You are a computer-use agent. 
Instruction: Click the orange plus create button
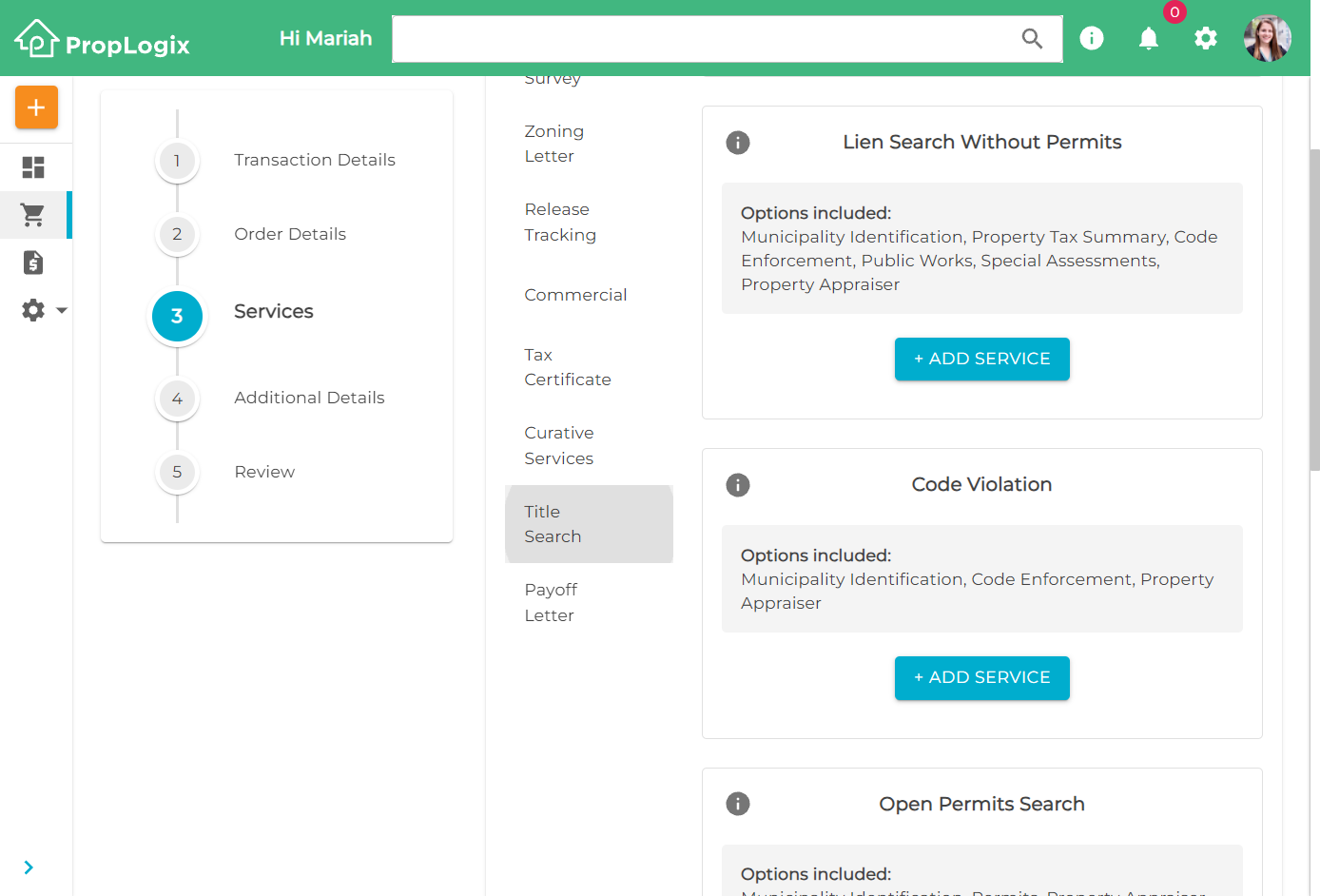(x=36, y=107)
